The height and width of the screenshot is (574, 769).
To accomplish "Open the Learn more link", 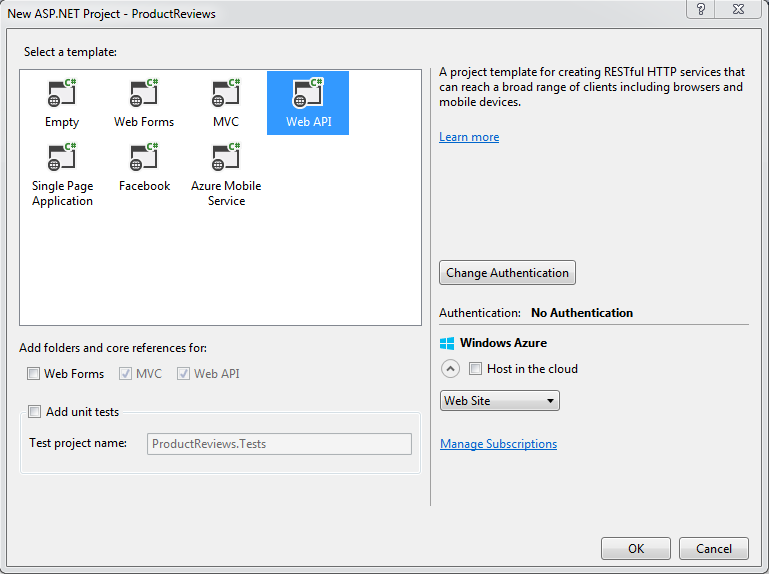I will pos(469,137).
